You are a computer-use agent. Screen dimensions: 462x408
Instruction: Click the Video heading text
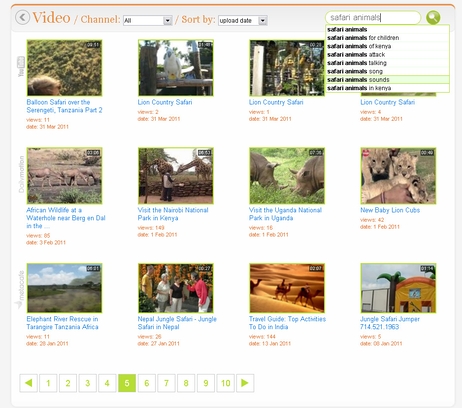coord(51,18)
